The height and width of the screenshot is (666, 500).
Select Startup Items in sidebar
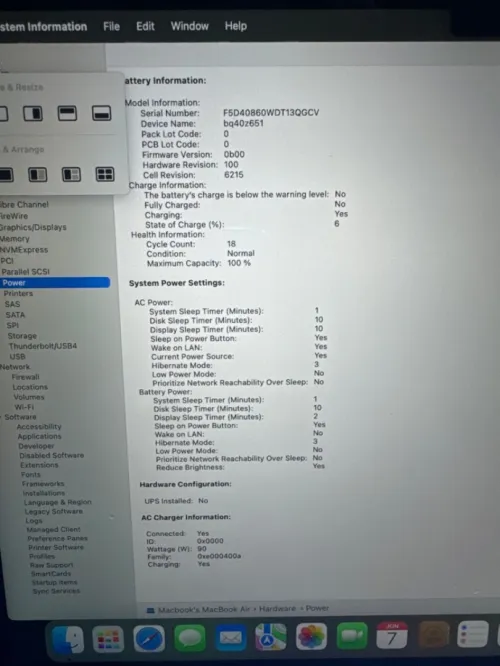[x=55, y=582]
